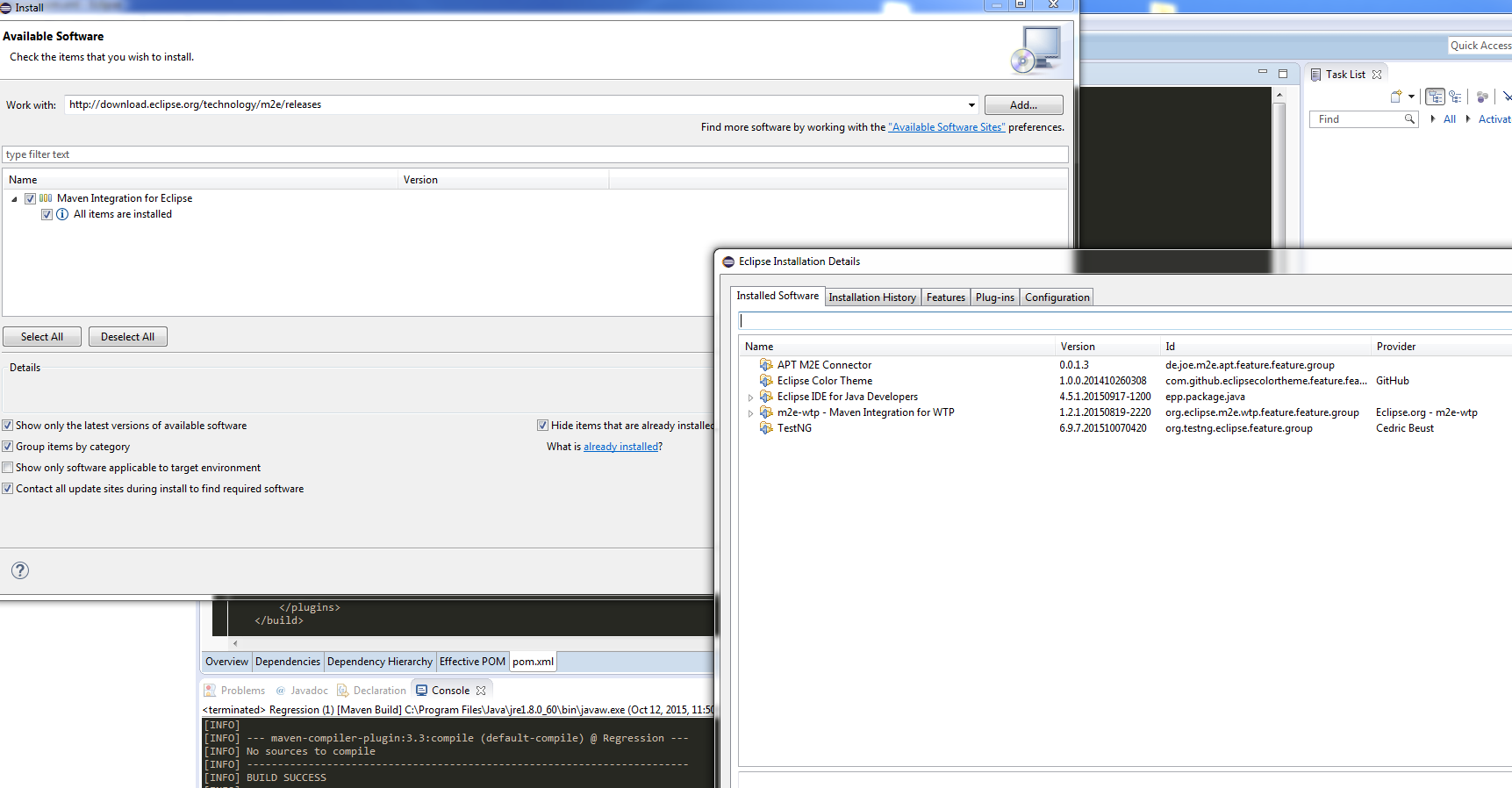Toggle Show only the latest versions checkbox
The width and height of the screenshot is (1512, 788).
[x=8, y=426]
